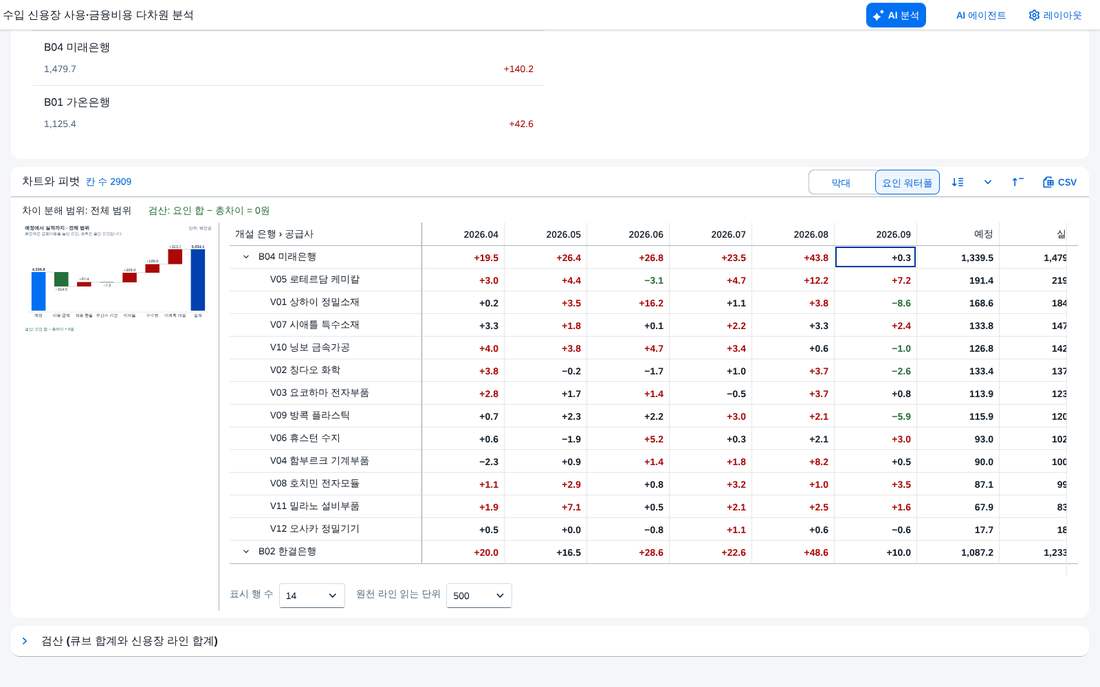Click the light blue starting waterfall bar
This screenshot has width=1100, height=687.
[39, 291]
